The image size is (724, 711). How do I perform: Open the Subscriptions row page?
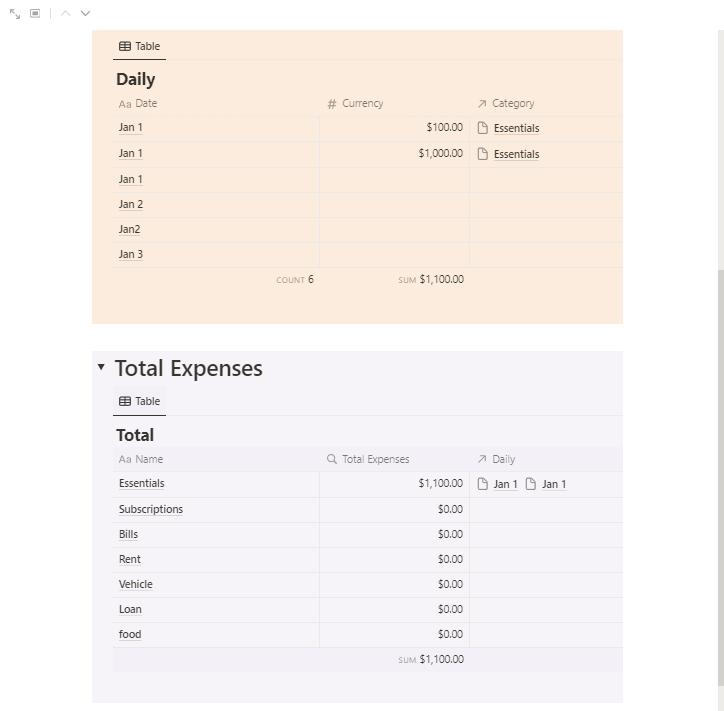(151, 509)
